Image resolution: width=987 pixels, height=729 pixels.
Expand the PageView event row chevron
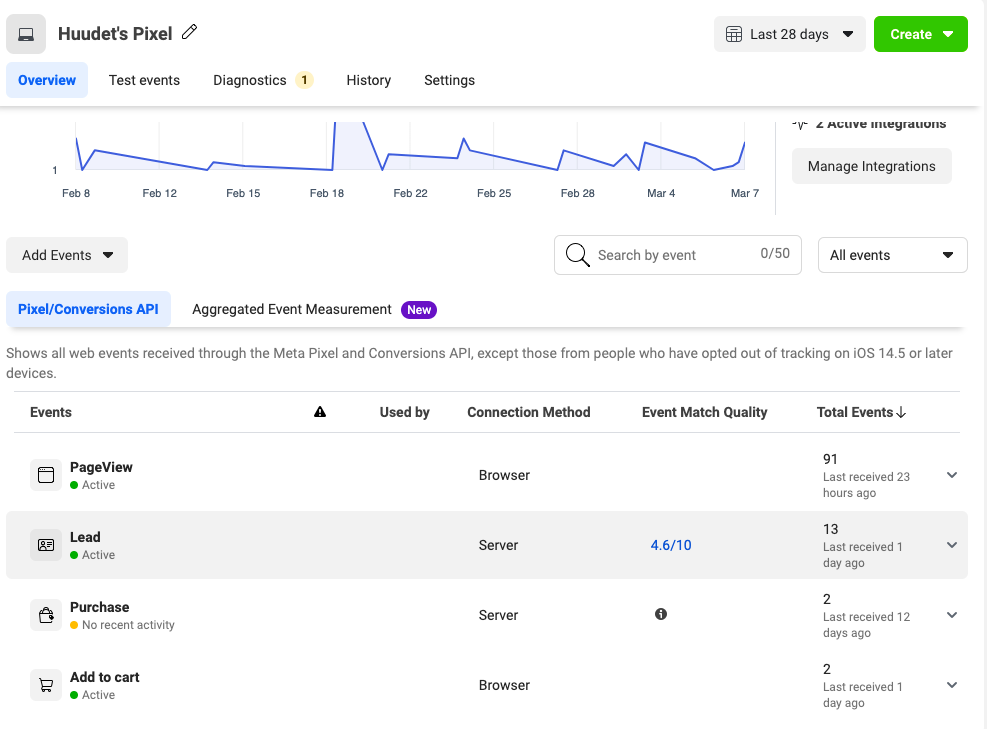952,475
